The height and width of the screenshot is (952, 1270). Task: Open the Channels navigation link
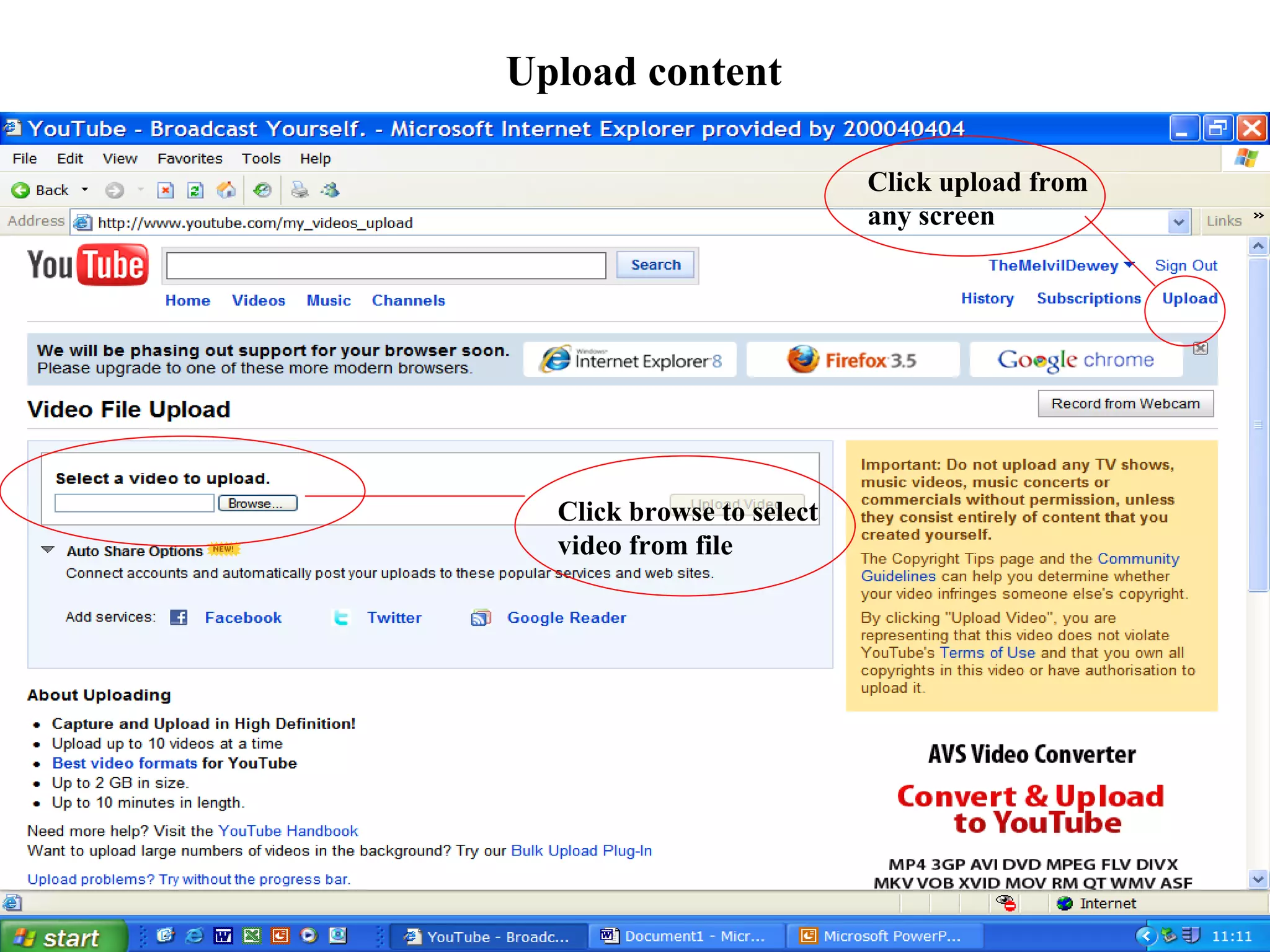click(x=409, y=301)
